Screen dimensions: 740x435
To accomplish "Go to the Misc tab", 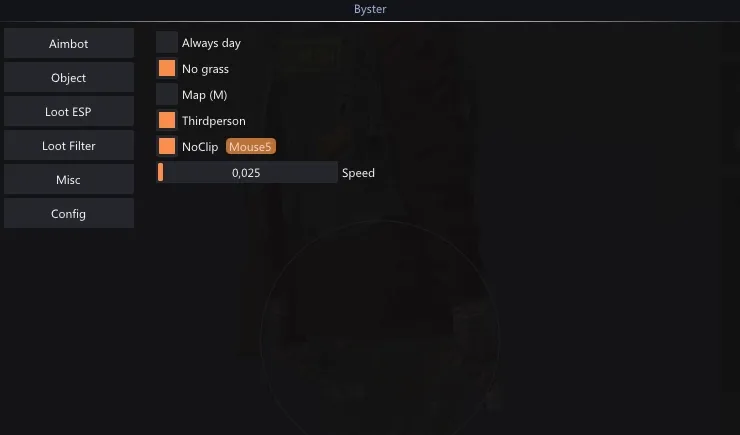I will 69,179.
